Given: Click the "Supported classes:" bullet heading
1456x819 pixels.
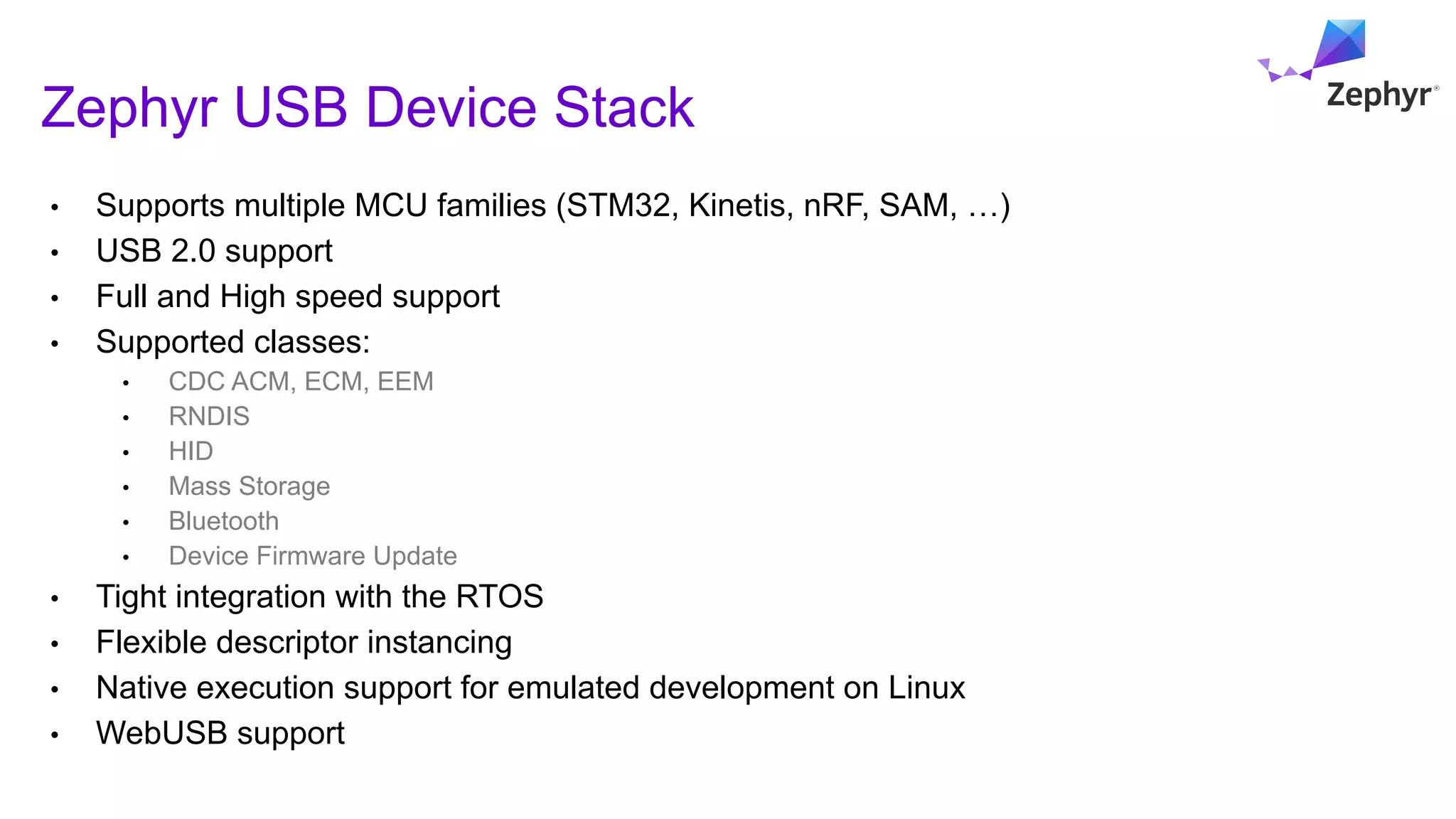Looking at the screenshot, I should [x=232, y=342].
